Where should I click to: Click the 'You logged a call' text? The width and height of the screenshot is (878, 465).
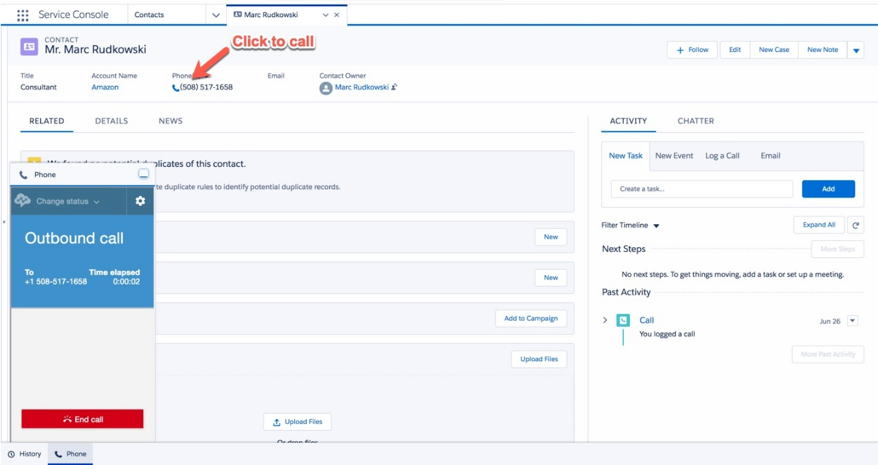tap(667, 334)
